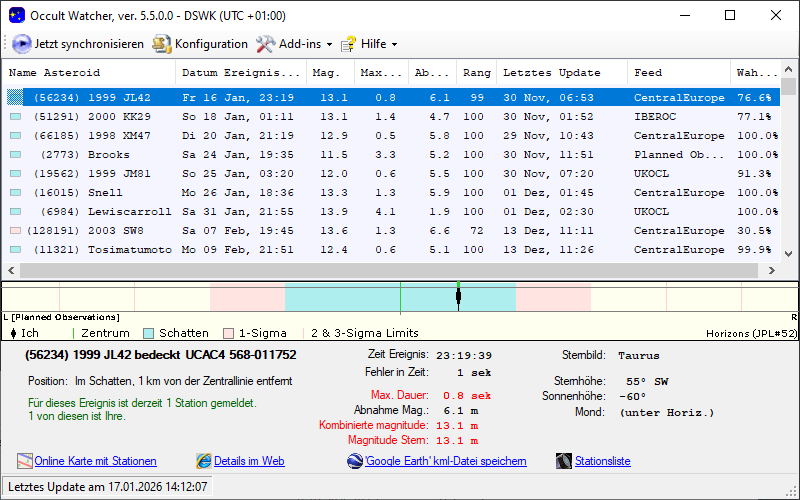Sort by the Mag. column header

330,72
